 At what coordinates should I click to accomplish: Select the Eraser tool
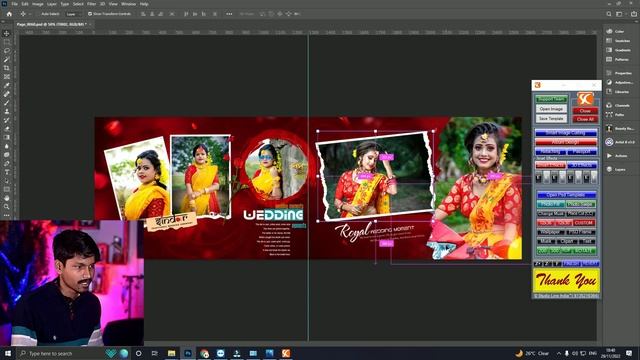tap(7, 129)
